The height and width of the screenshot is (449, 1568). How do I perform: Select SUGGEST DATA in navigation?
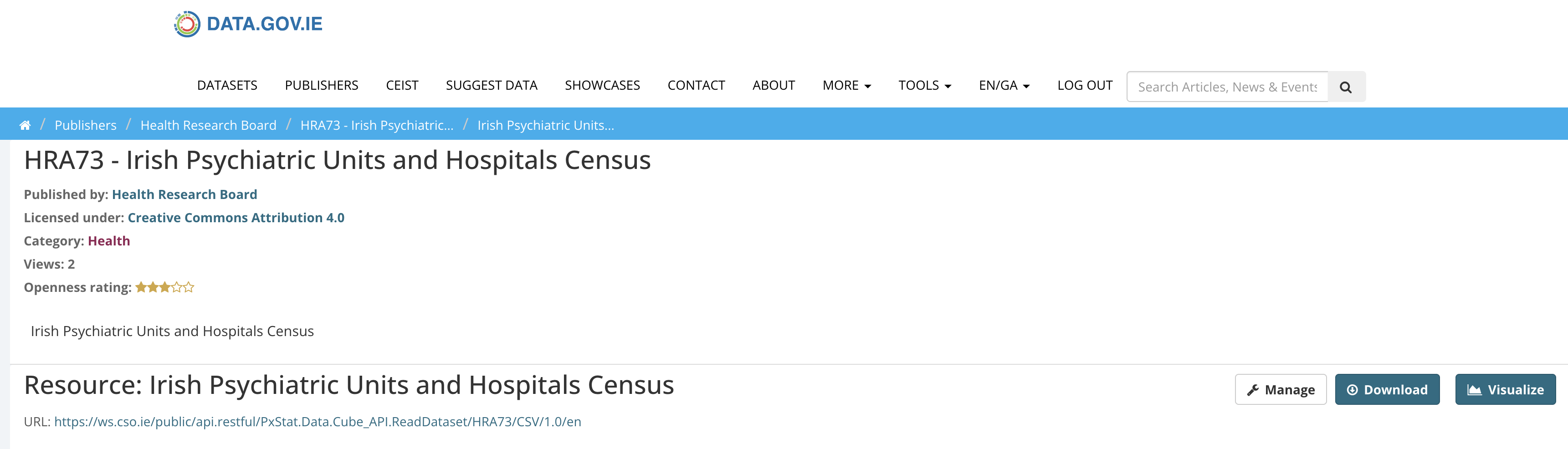coord(491,86)
